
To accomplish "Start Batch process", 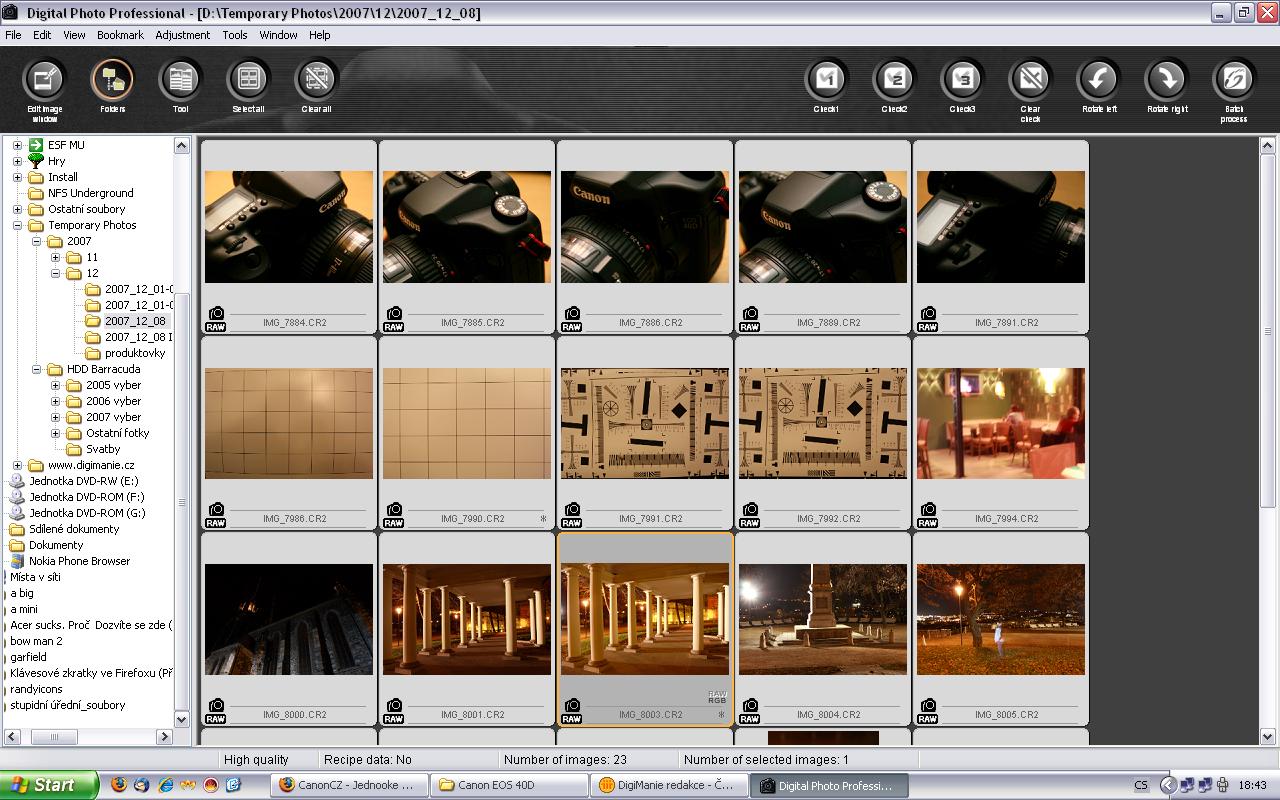I will click(1234, 80).
